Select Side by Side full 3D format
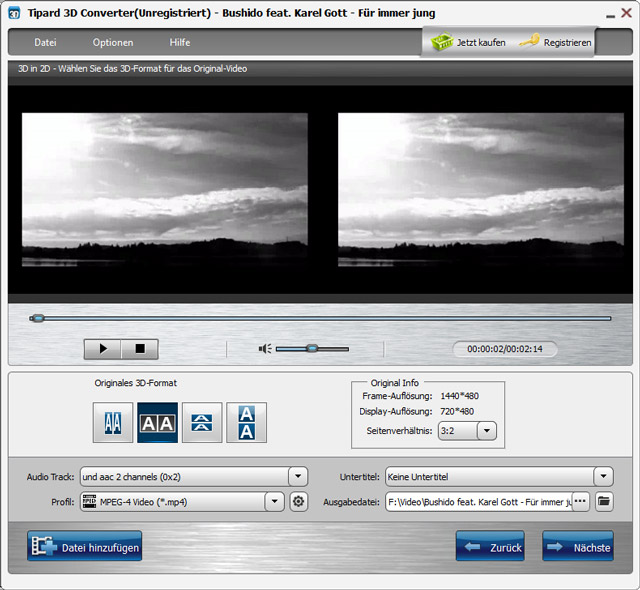640x590 pixels. pos(158,423)
